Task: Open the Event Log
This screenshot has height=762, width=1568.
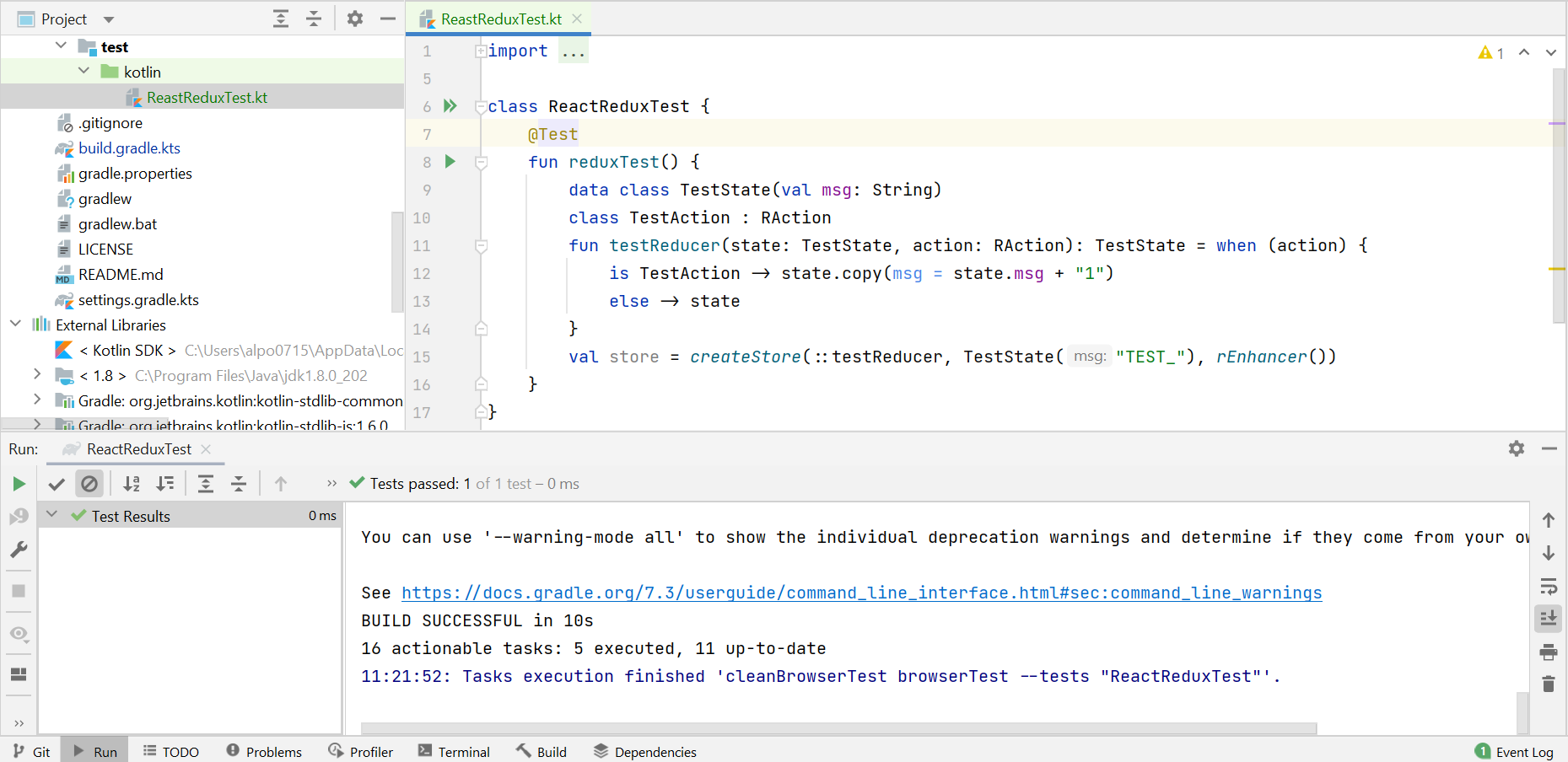Action: (1515, 751)
